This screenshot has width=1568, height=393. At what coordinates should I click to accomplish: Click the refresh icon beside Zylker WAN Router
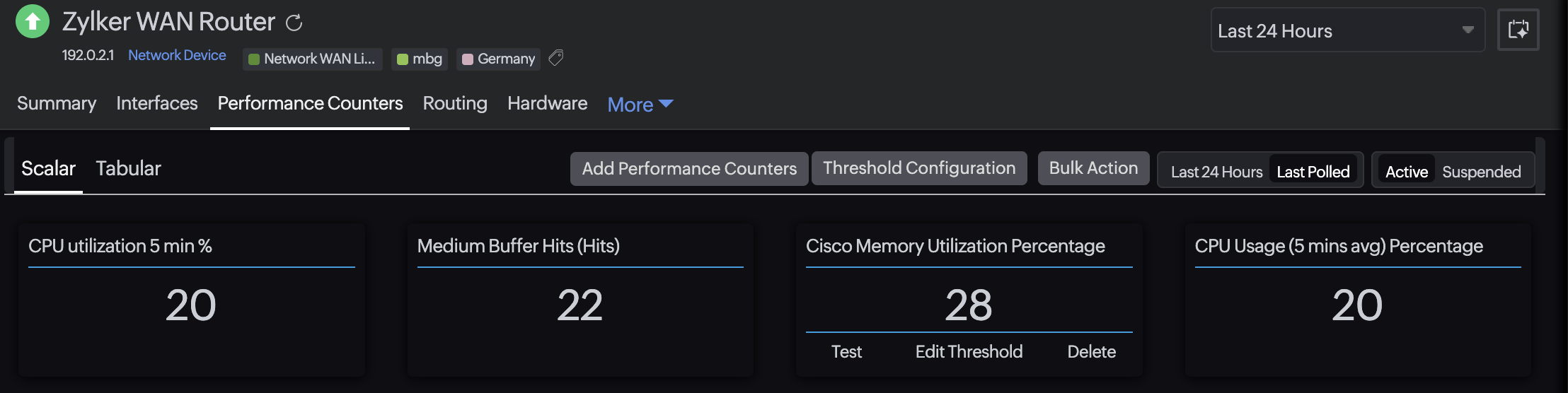pos(294,23)
